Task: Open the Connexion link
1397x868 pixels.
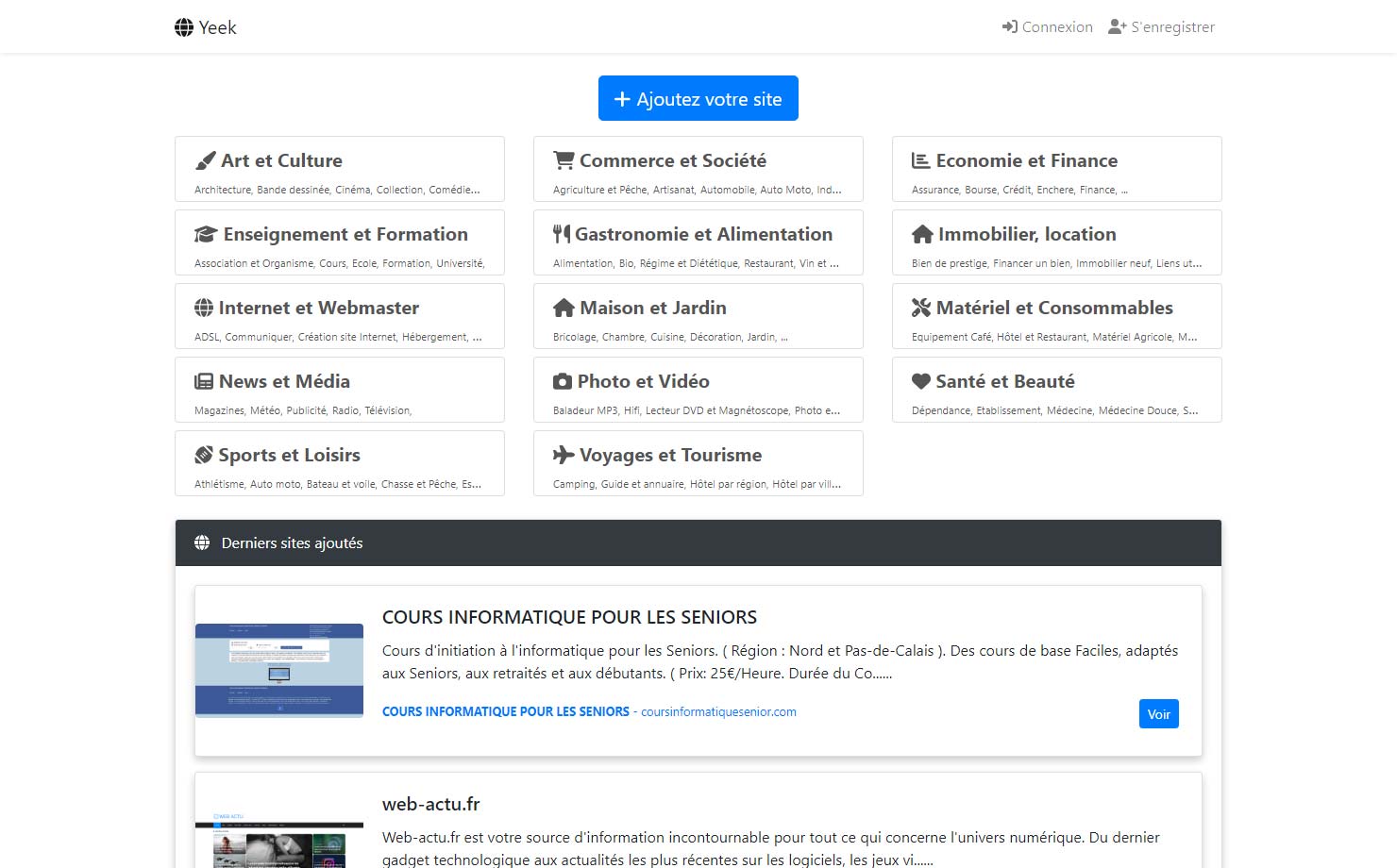Action: point(1048,27)
